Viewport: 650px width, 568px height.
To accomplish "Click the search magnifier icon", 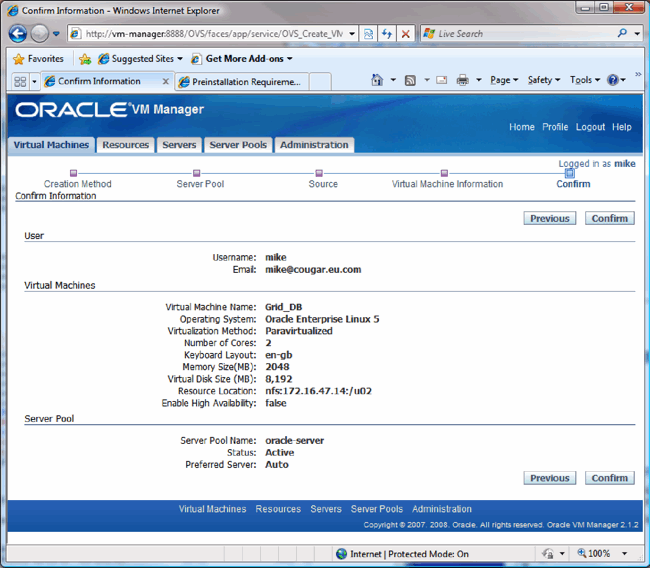I will pos(622,33).
